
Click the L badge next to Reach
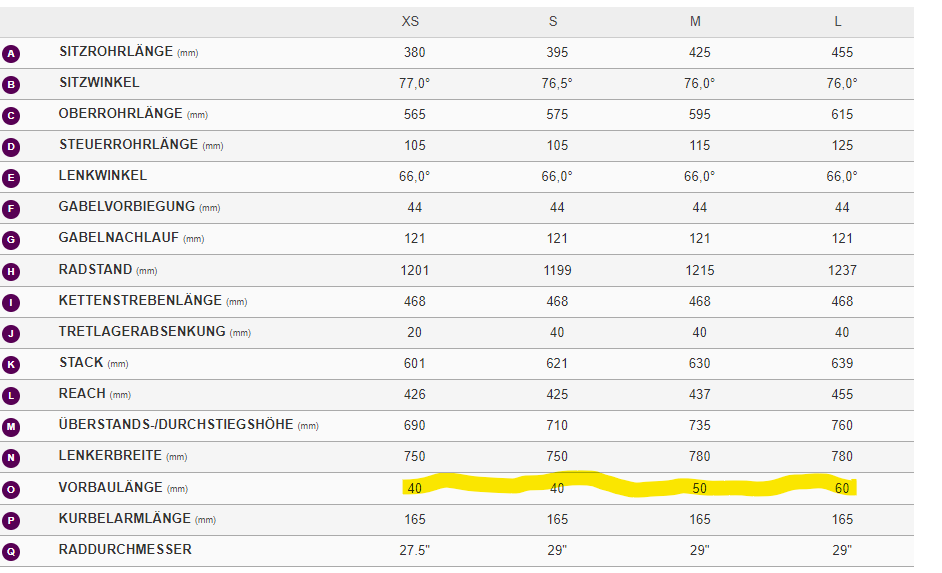coord(11,396)
